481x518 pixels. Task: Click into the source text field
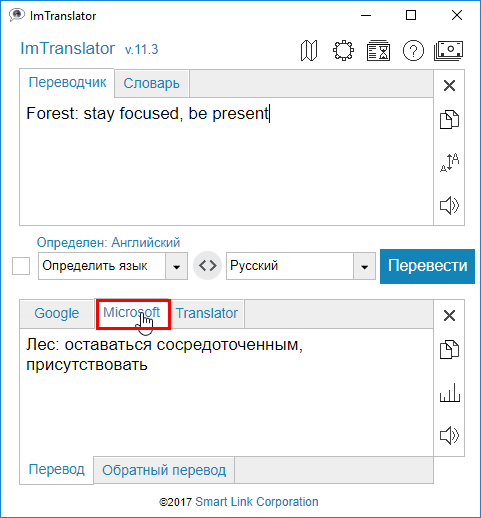(226, 161)
